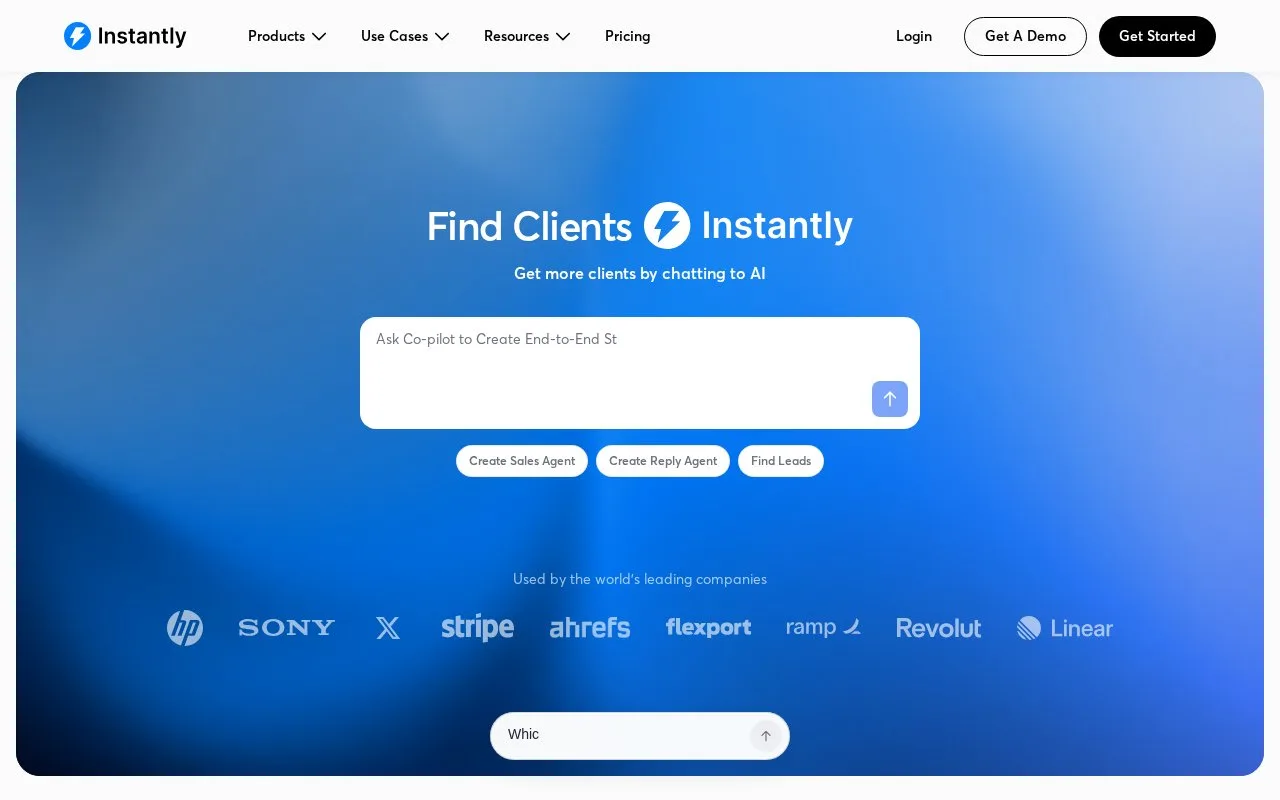Image resolution: width=1280 pixels, height=800 pixels.
Task: Click the Revolut logo
Action: pos(939,628)
